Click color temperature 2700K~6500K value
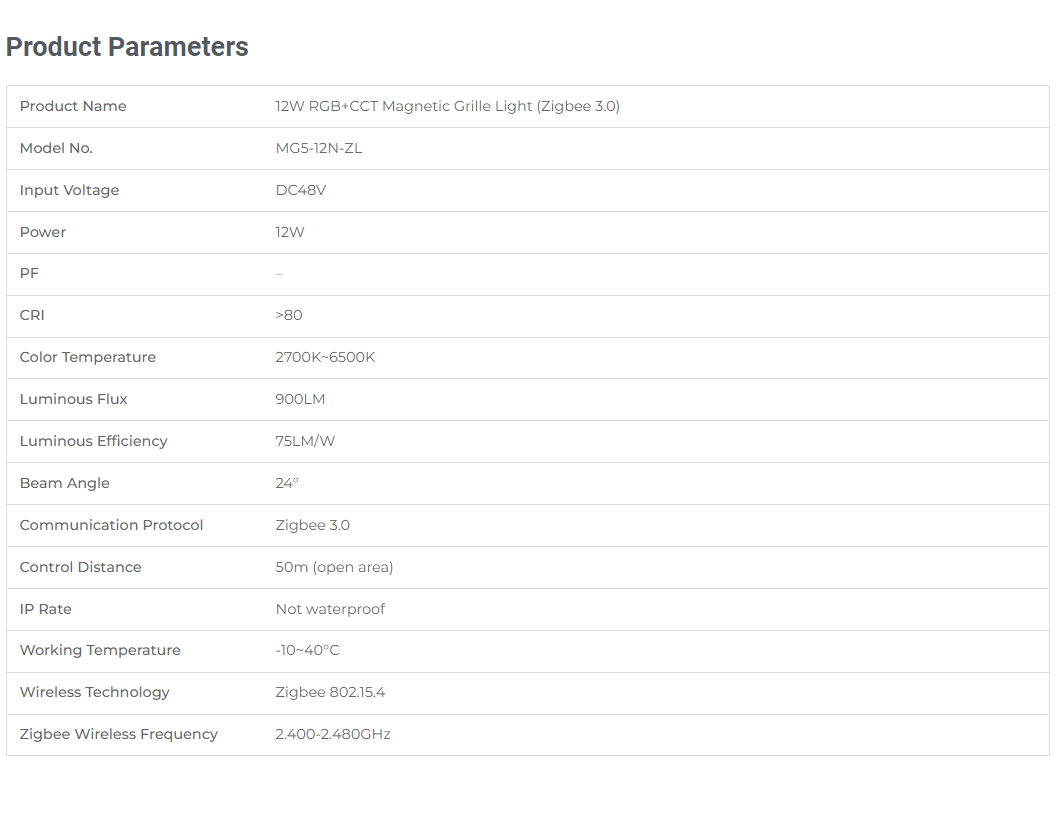 tap(325, 357)
